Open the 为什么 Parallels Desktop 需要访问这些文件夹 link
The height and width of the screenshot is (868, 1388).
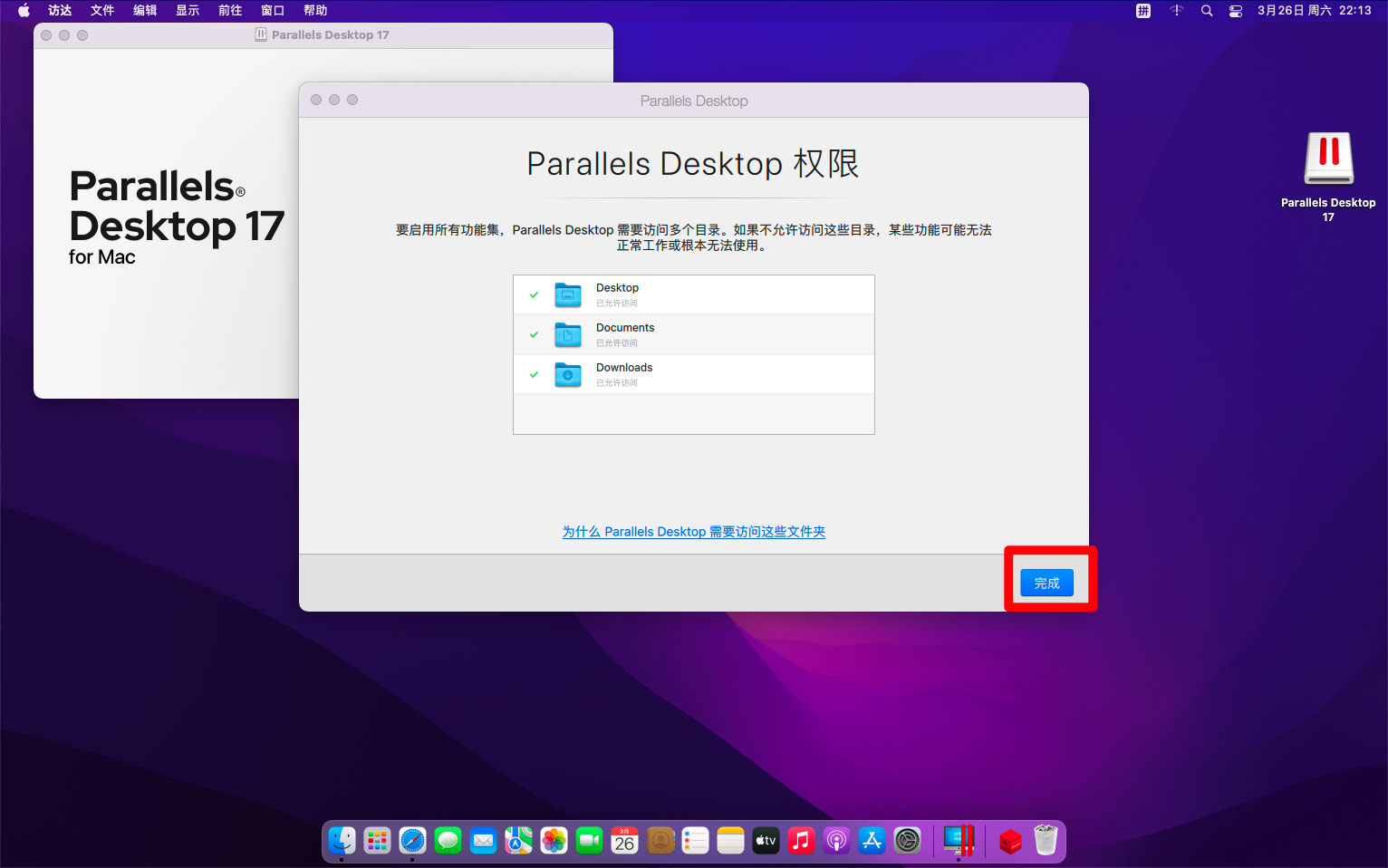(x=693, y=532)
